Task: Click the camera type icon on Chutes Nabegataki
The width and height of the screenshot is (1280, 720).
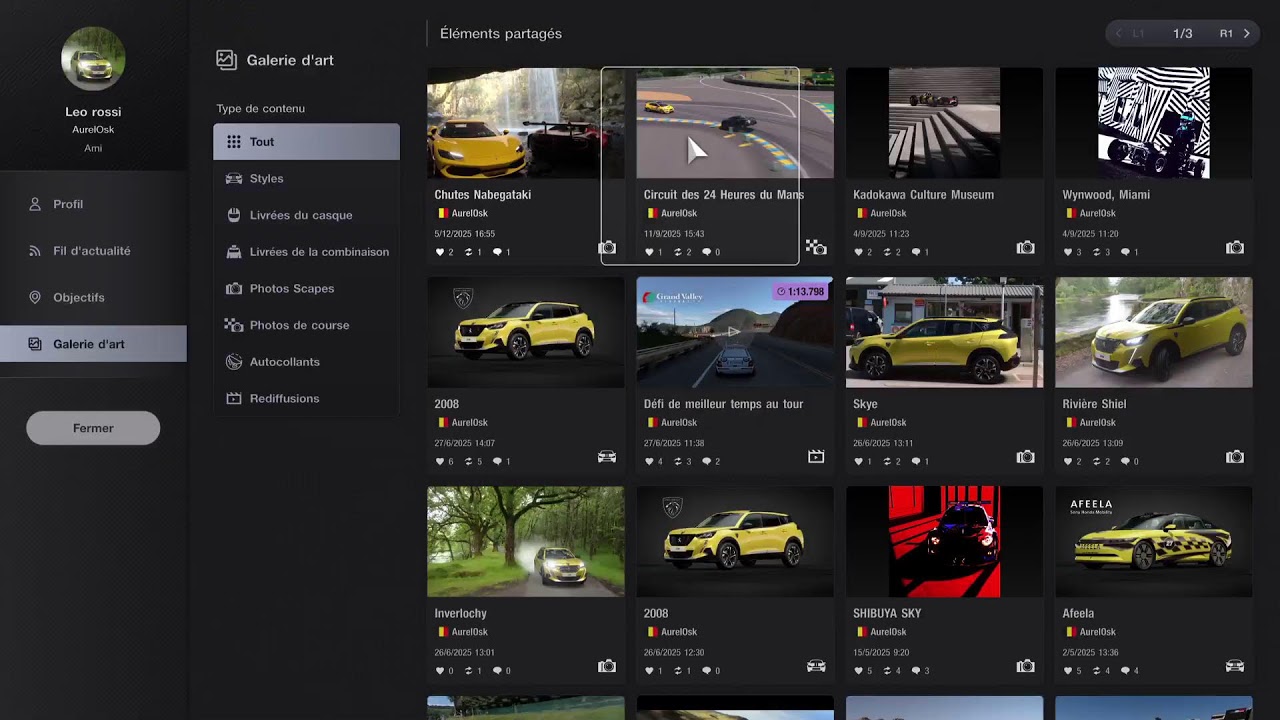Action: (607, 247)
